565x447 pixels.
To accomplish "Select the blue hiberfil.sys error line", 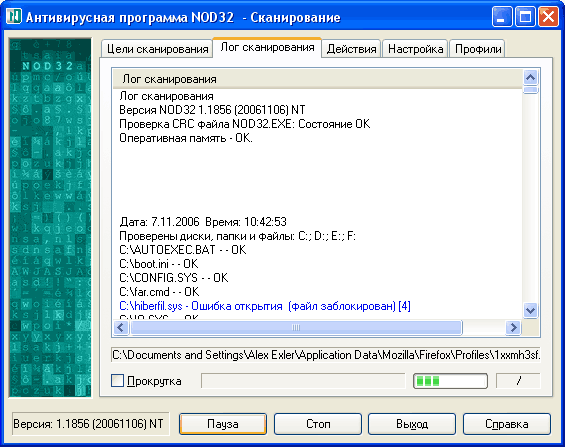I will tap(265, 306).
